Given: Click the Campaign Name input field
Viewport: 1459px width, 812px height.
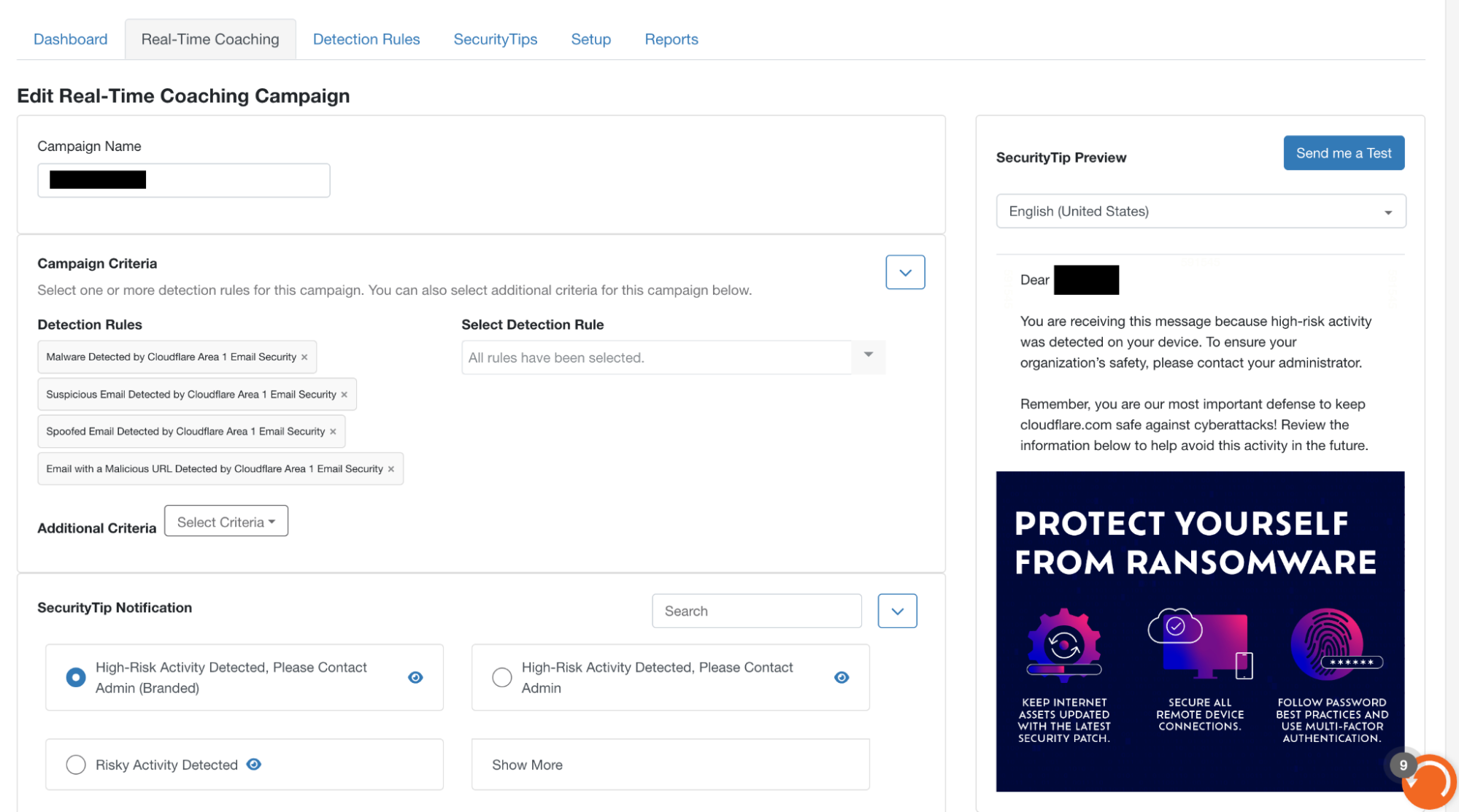Looking at the screenshot, I should click(184, 180).
